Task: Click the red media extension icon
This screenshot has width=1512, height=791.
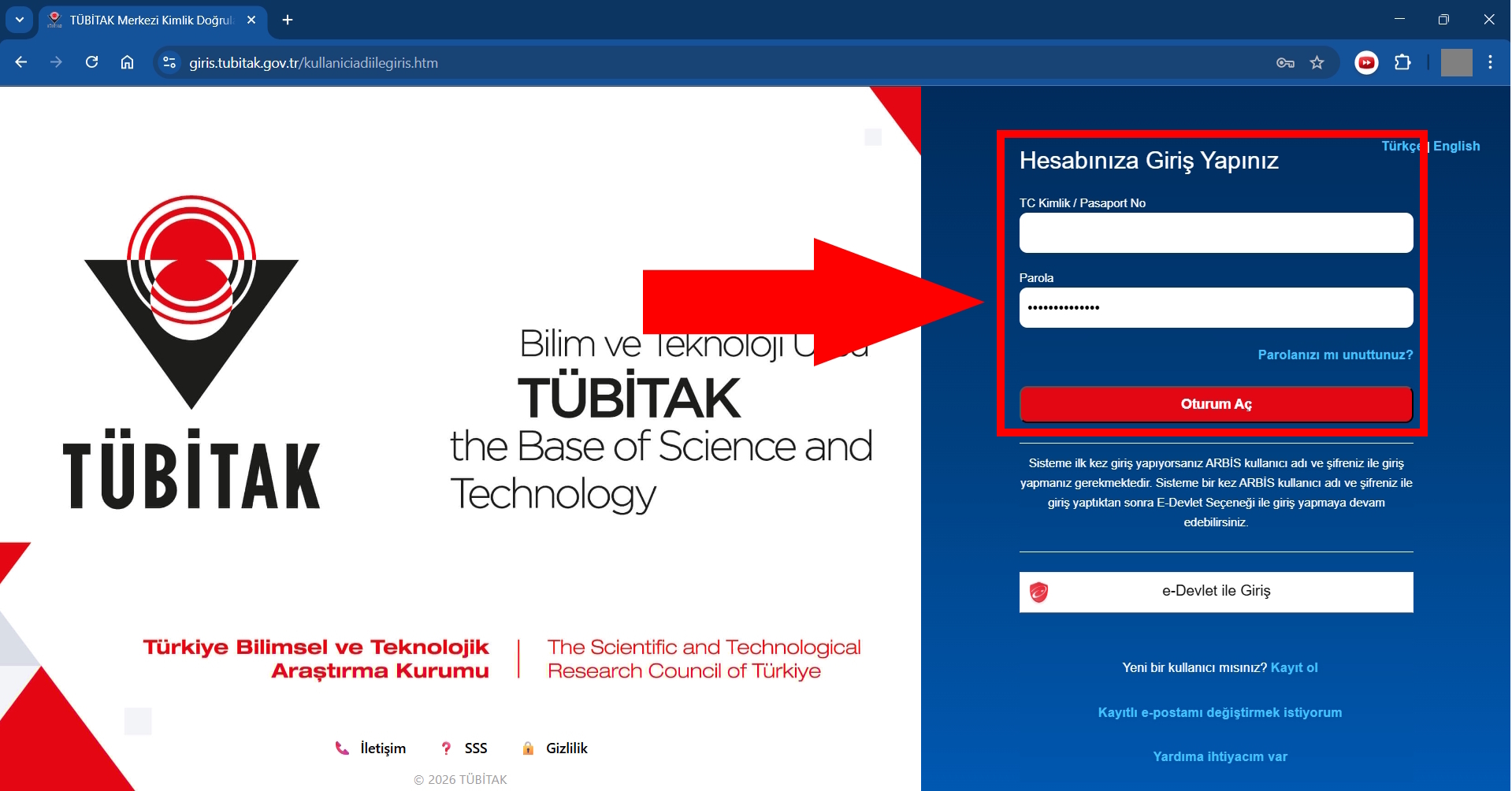Action: pyautogui.click(x=1366, y=62)
